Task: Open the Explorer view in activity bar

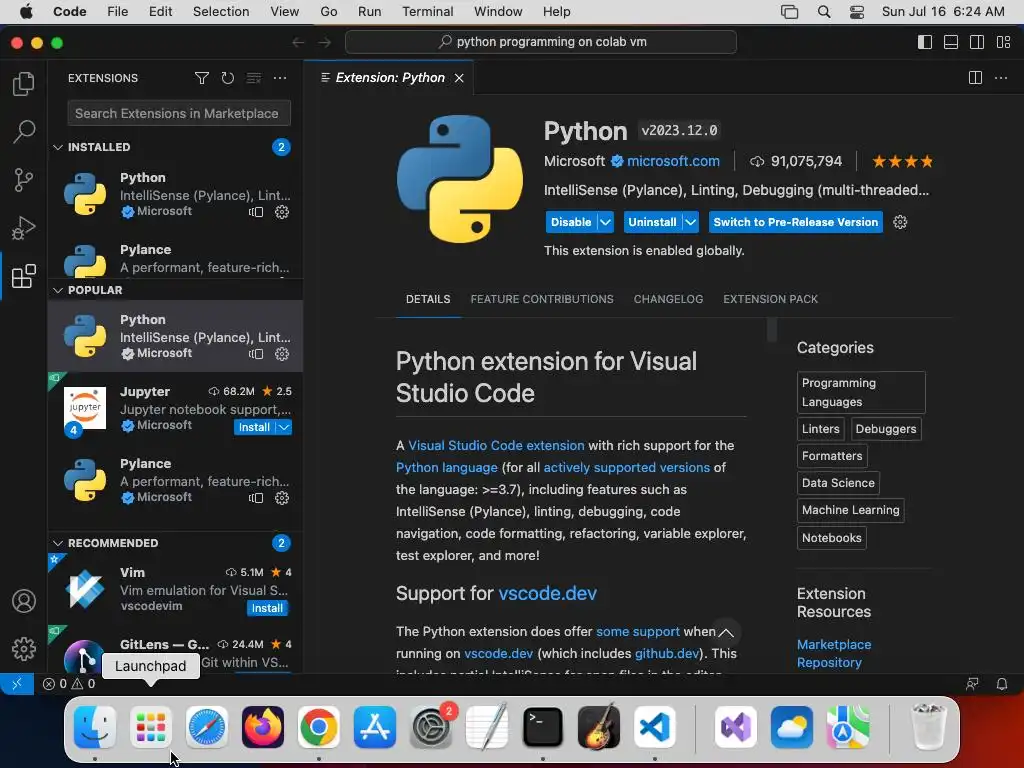Action: click(x=24, y=84)
